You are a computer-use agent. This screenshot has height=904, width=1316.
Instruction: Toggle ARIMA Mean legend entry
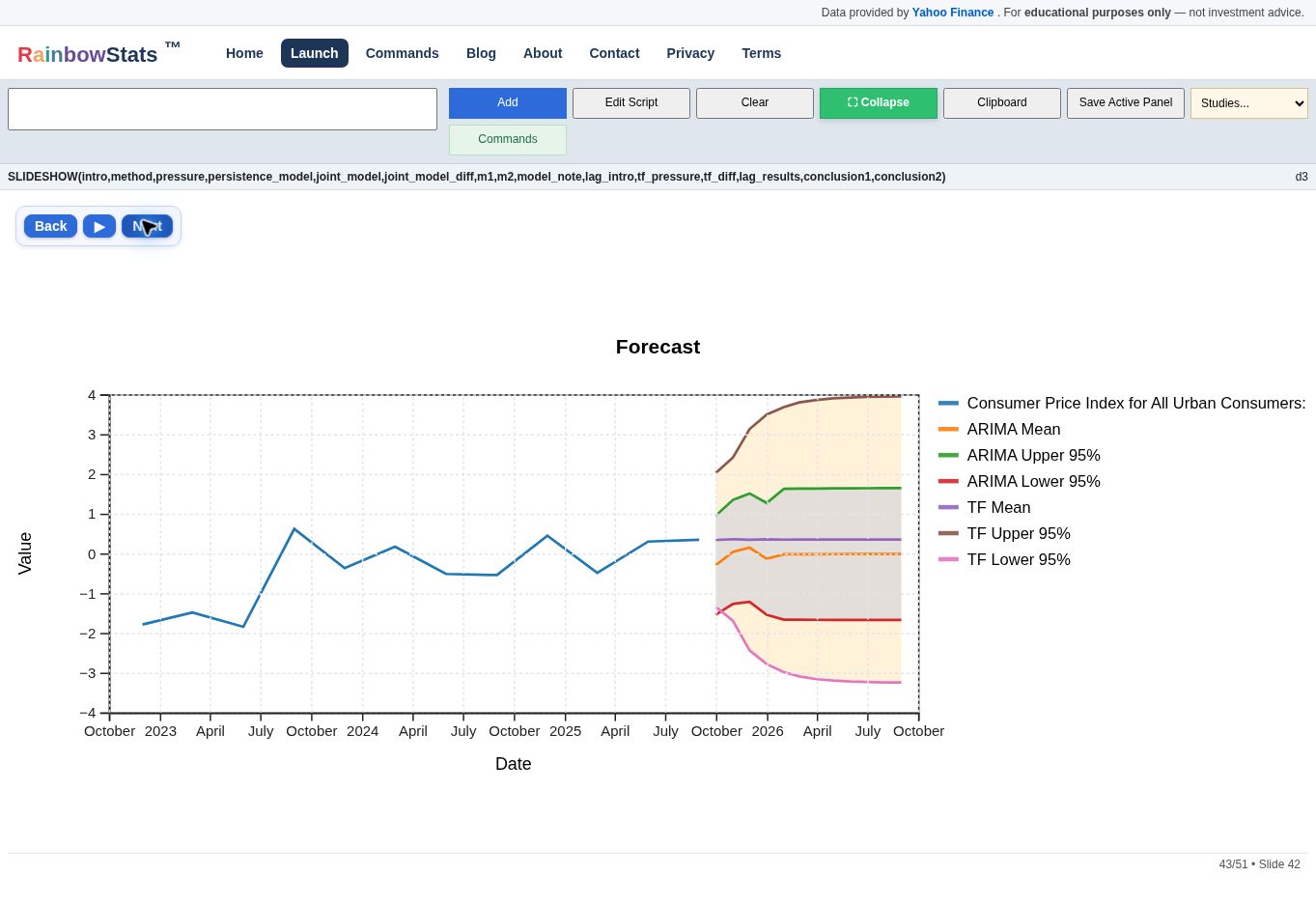tap(999, 430)
